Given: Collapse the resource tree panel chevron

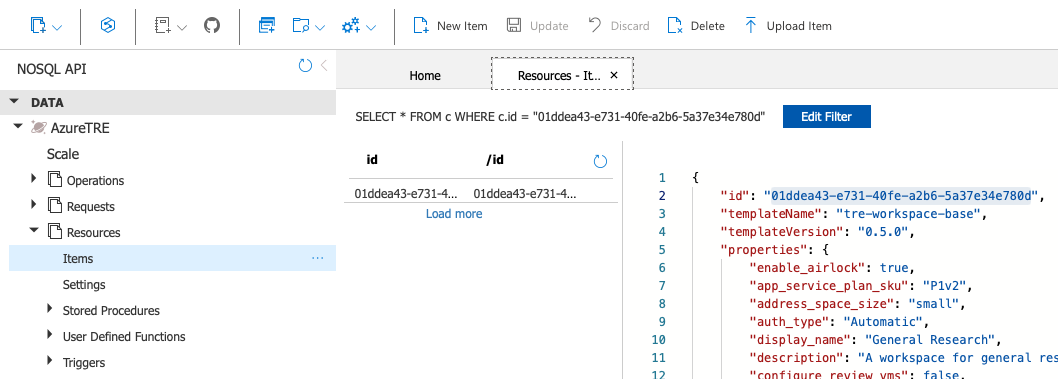Looking at the screenshot, I should (x=324, y=65).
